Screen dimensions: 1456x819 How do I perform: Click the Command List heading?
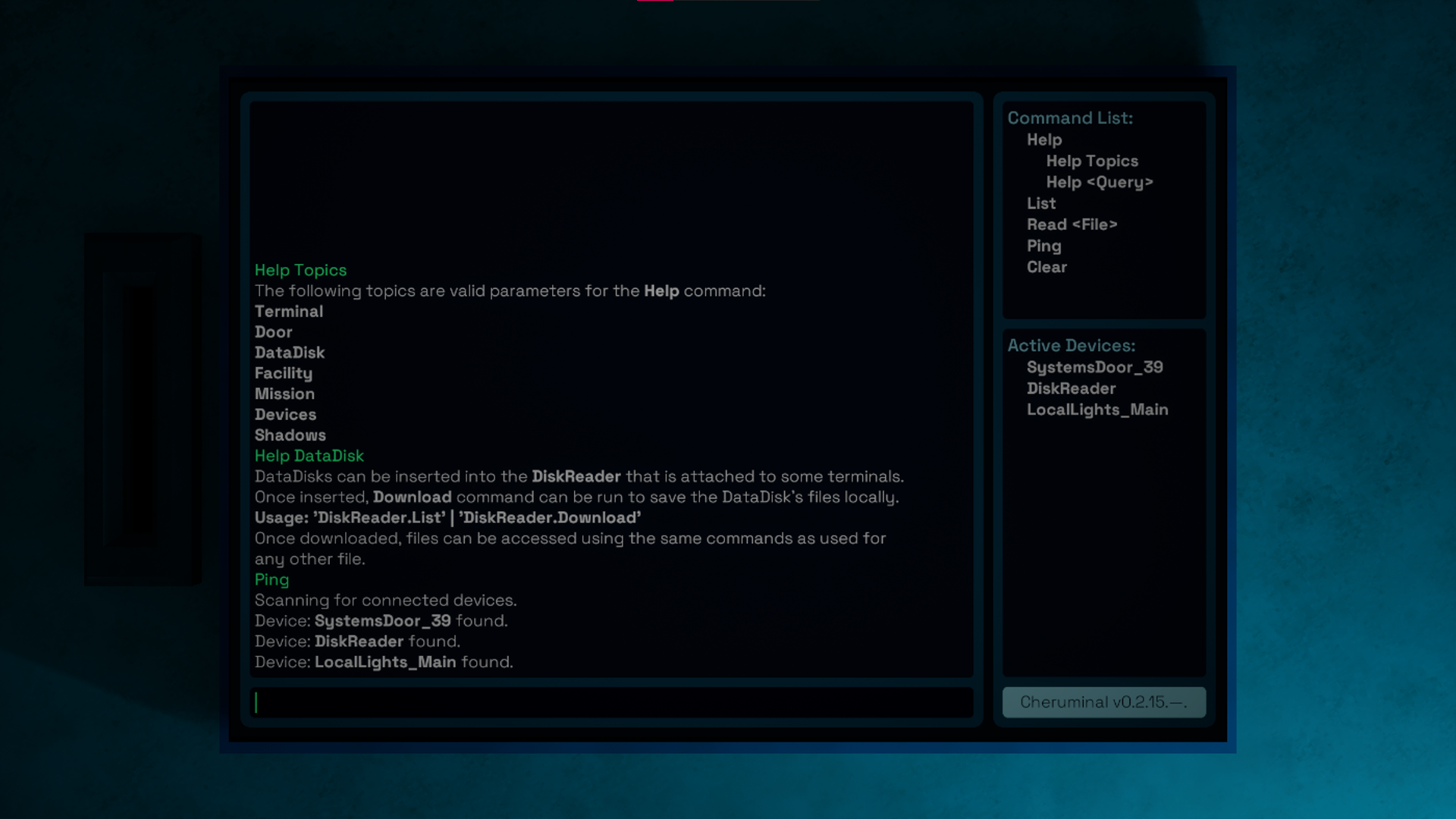[1069, 118]
